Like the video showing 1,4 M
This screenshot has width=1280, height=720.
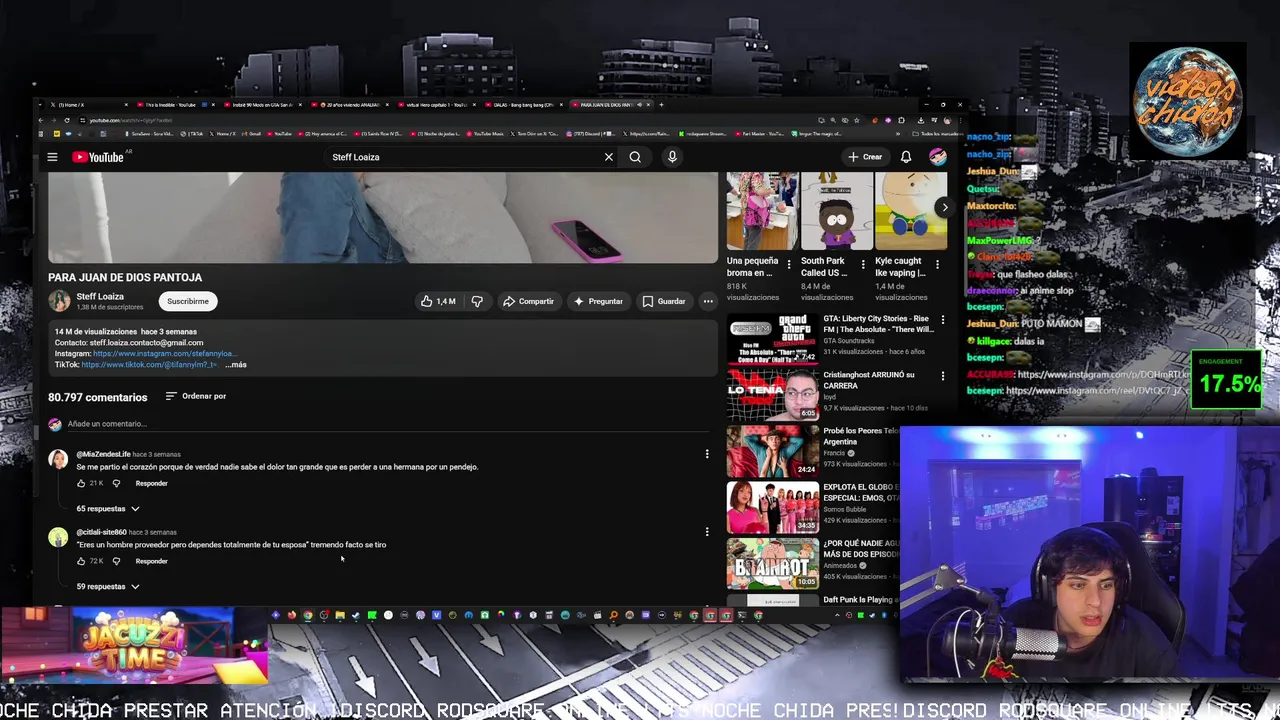[x=438, y=301]
